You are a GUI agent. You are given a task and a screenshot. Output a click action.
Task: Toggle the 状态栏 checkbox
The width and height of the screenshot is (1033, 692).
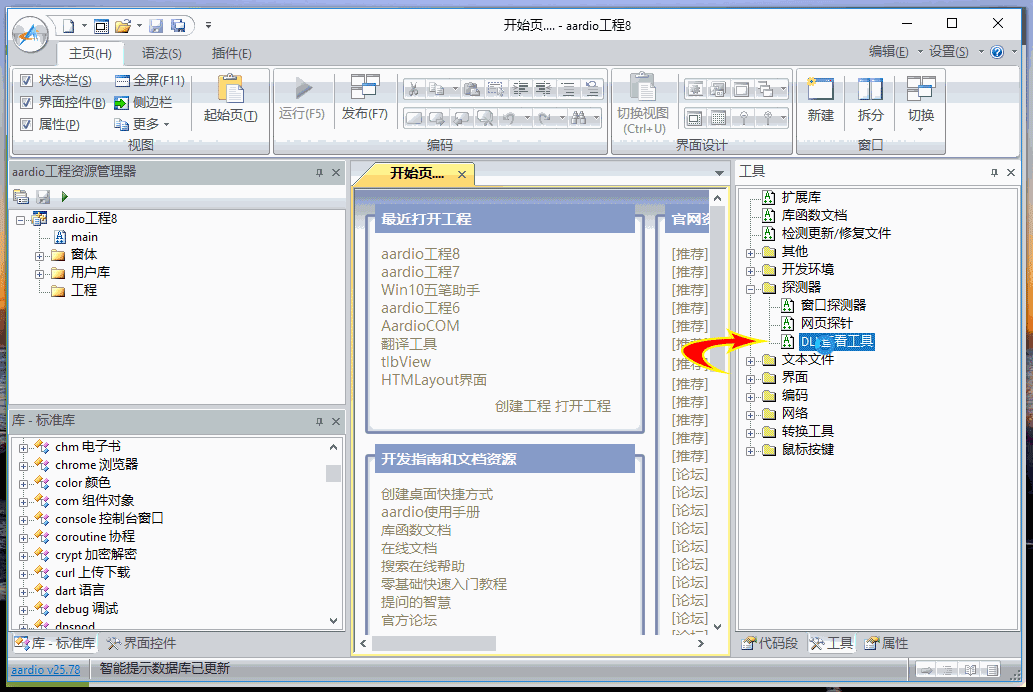point(27,80)
